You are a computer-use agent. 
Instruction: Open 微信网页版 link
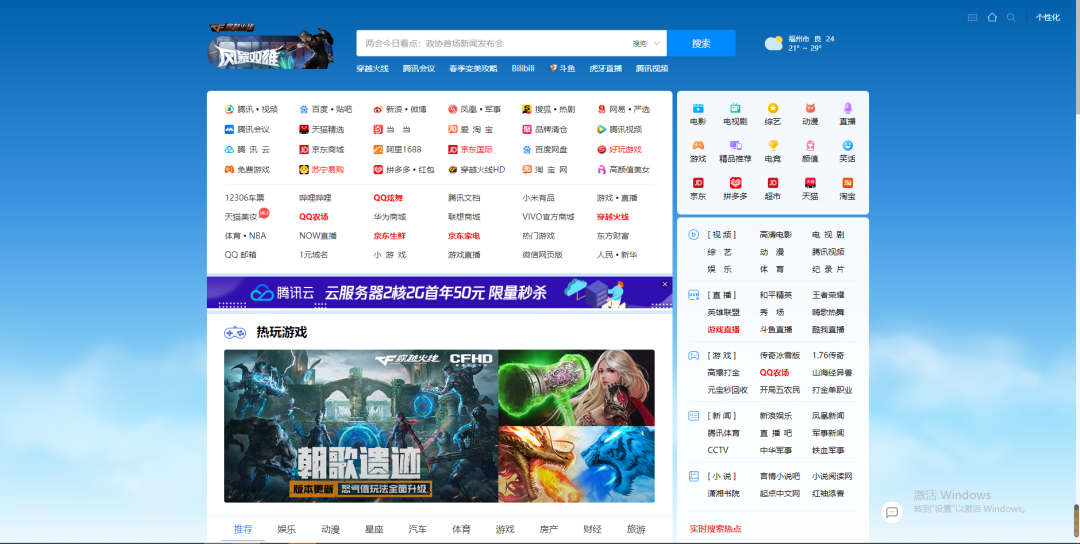coord(543,255)
